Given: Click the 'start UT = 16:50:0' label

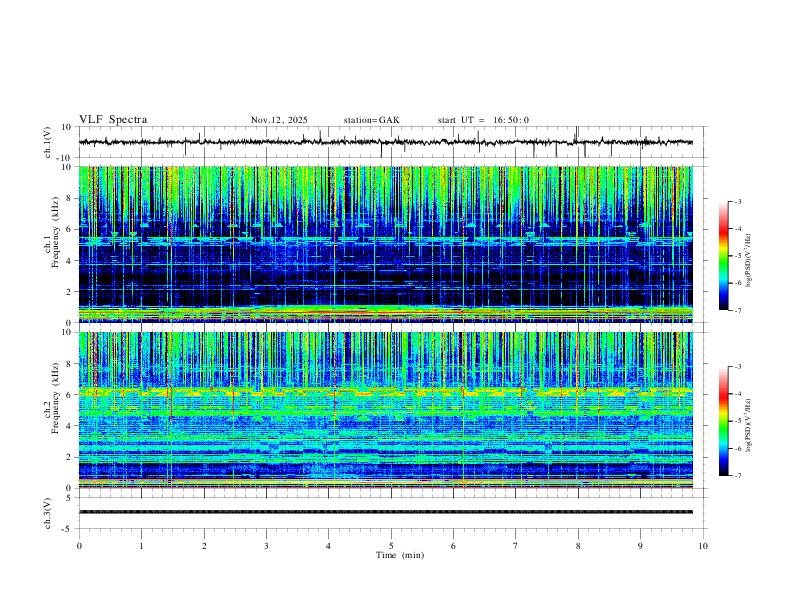Looking at the screenshot, I should [x=483, y=120].
